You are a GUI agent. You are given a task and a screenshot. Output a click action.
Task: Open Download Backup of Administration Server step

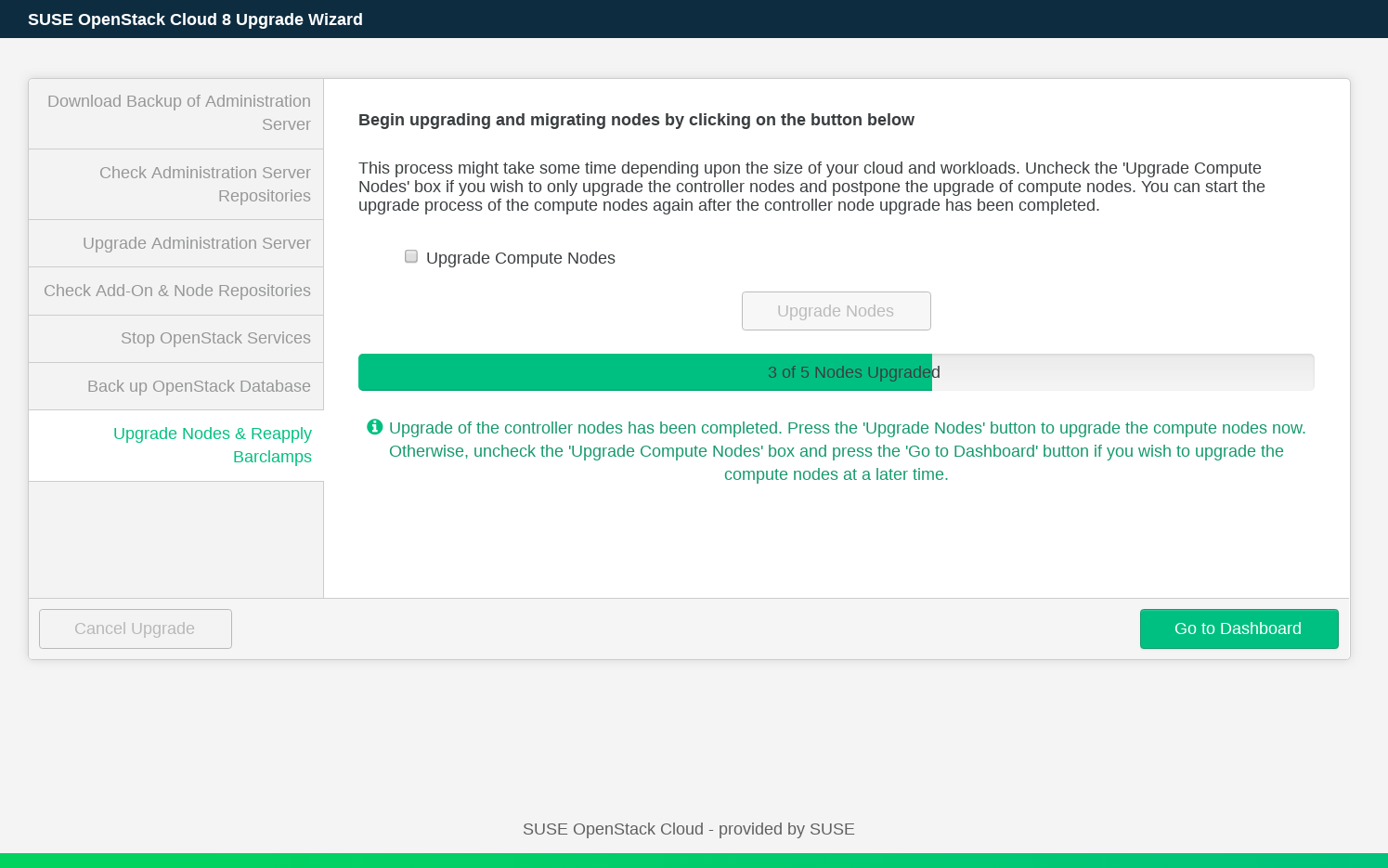(178, 112)
